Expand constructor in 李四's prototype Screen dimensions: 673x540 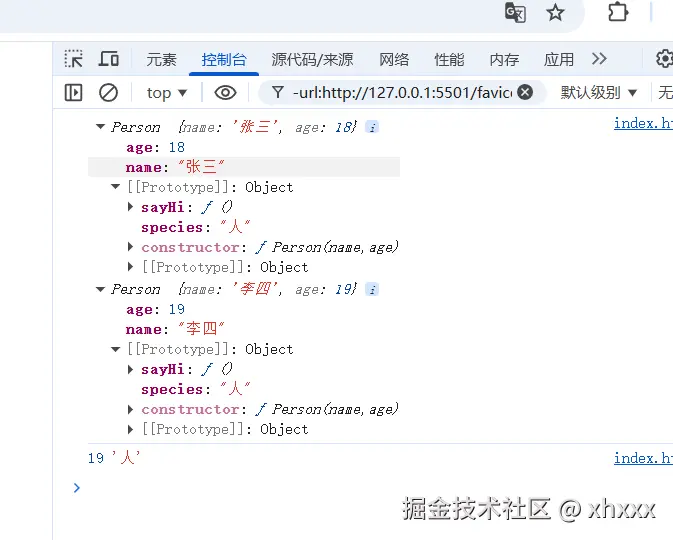[130, 409]
